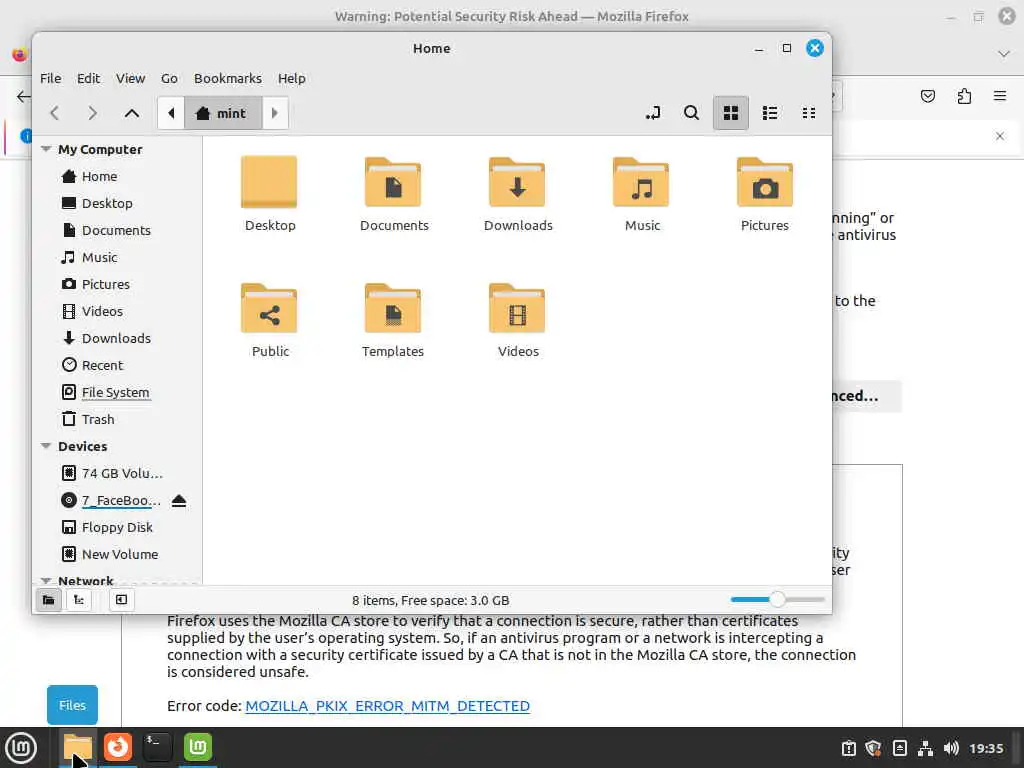
Task: Open Firefox list all tabs chevron
Action: tap(1004, 54)
